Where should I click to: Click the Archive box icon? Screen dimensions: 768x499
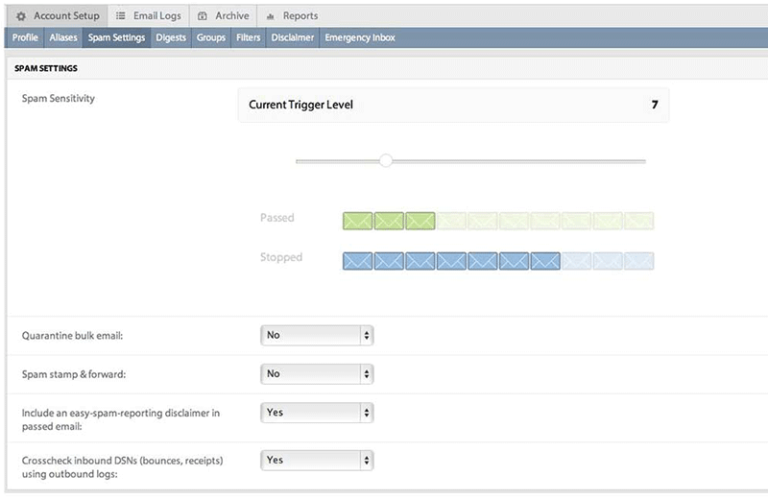(202, 16)
